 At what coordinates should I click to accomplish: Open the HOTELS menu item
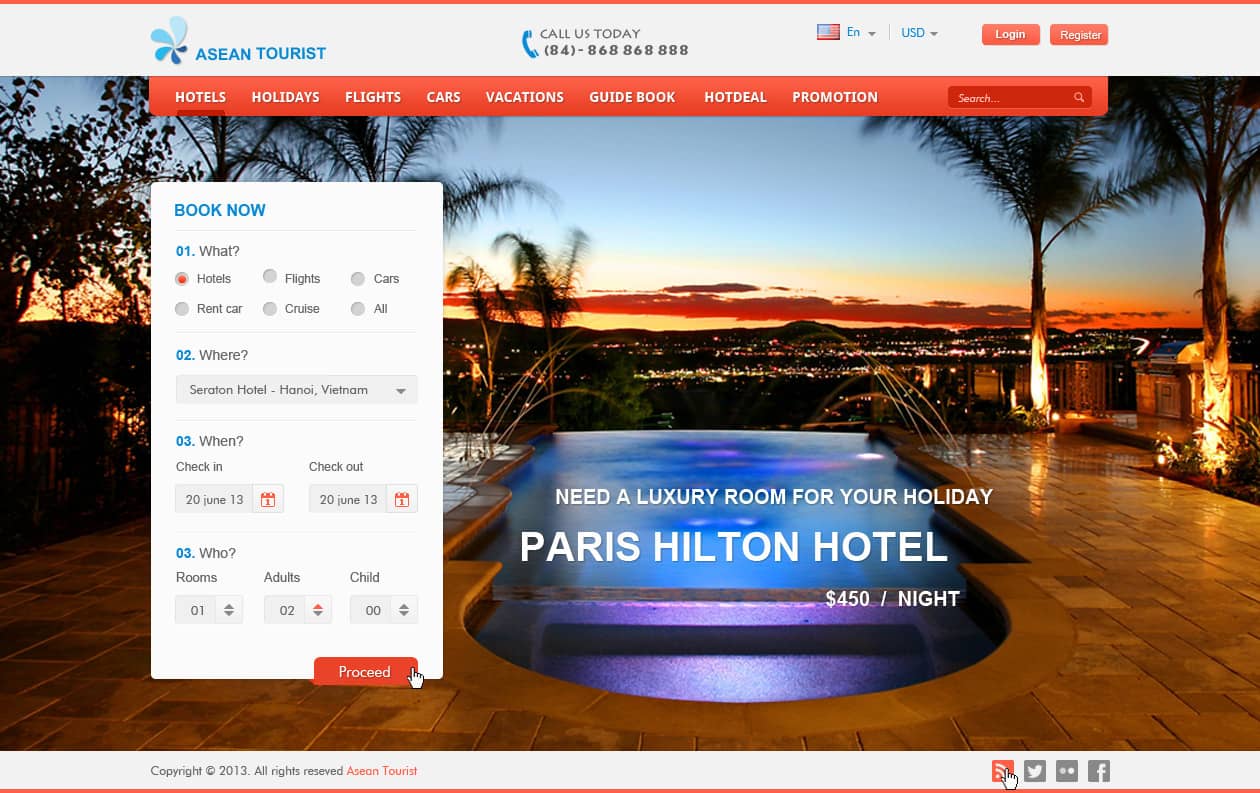pos(200,97)
